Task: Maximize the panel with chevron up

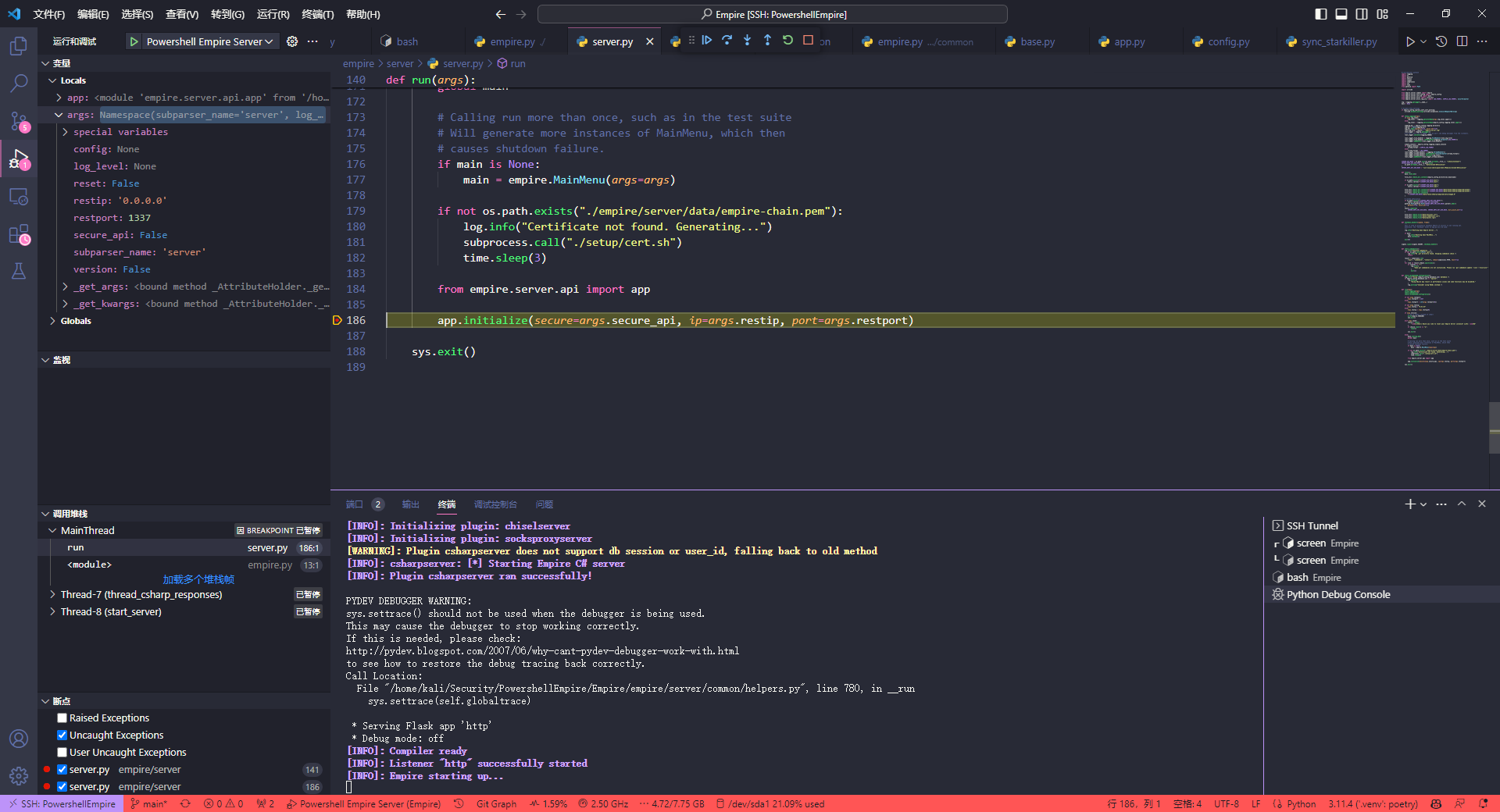Action: 1462,504
